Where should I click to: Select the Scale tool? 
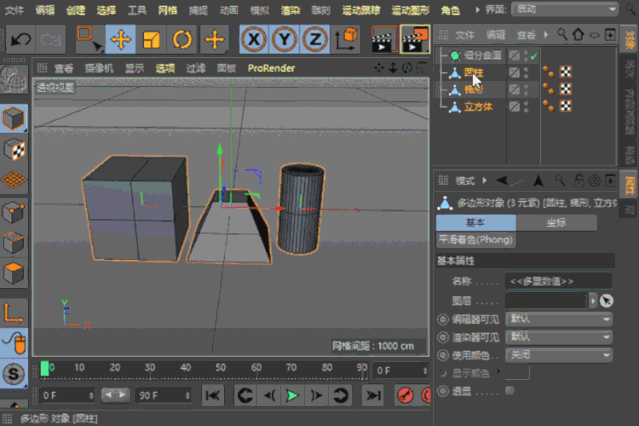click(151, 40)
